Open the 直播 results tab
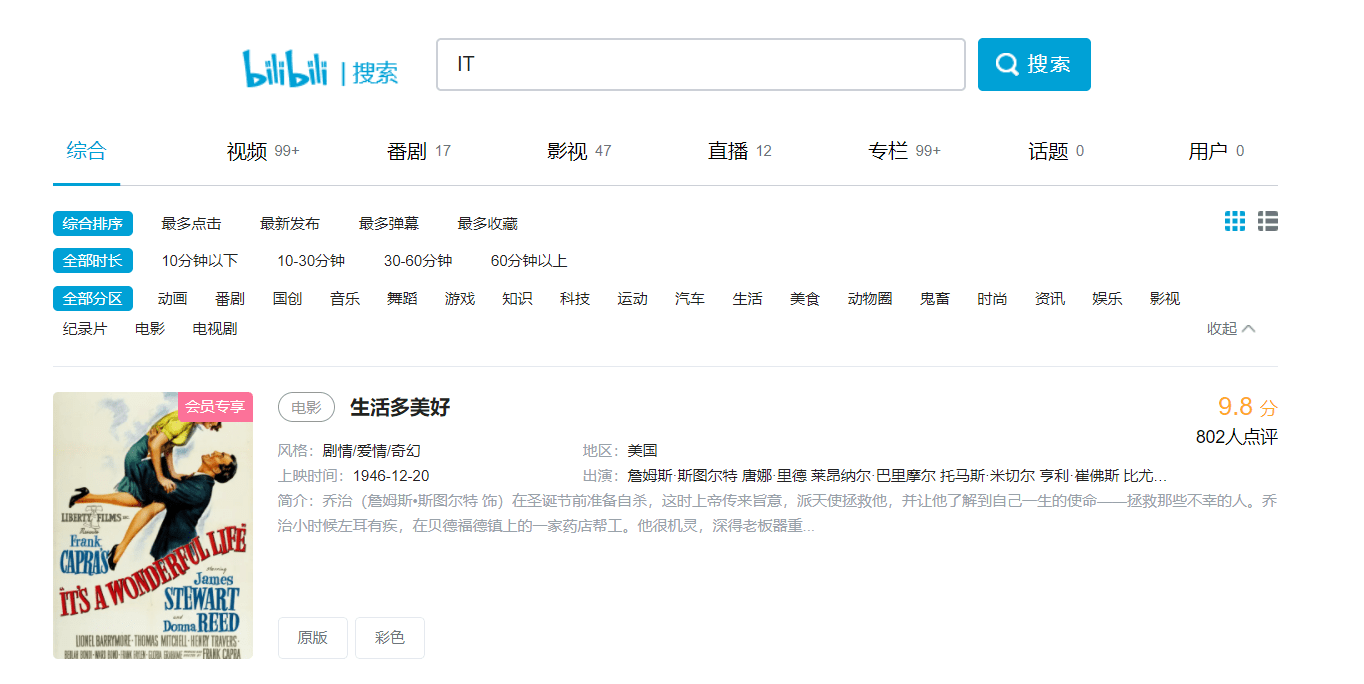1364x684 pixels. [x=730, y=150]
